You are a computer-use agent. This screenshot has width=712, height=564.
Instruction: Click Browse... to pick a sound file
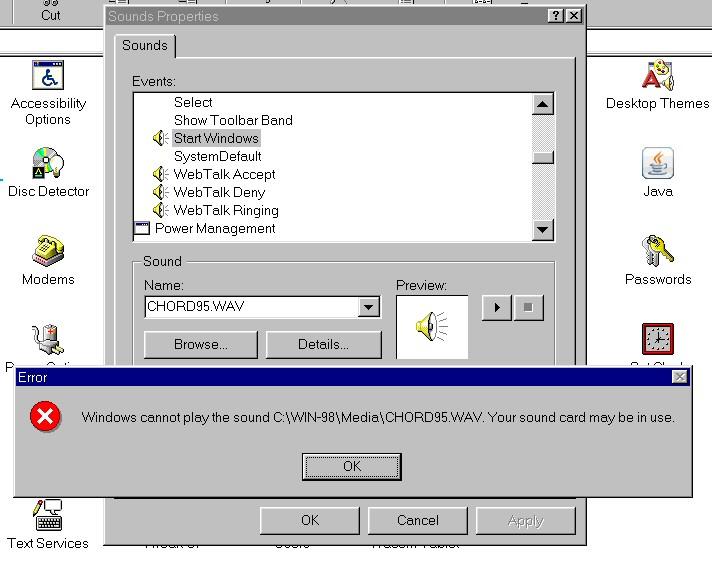[200, 345]
